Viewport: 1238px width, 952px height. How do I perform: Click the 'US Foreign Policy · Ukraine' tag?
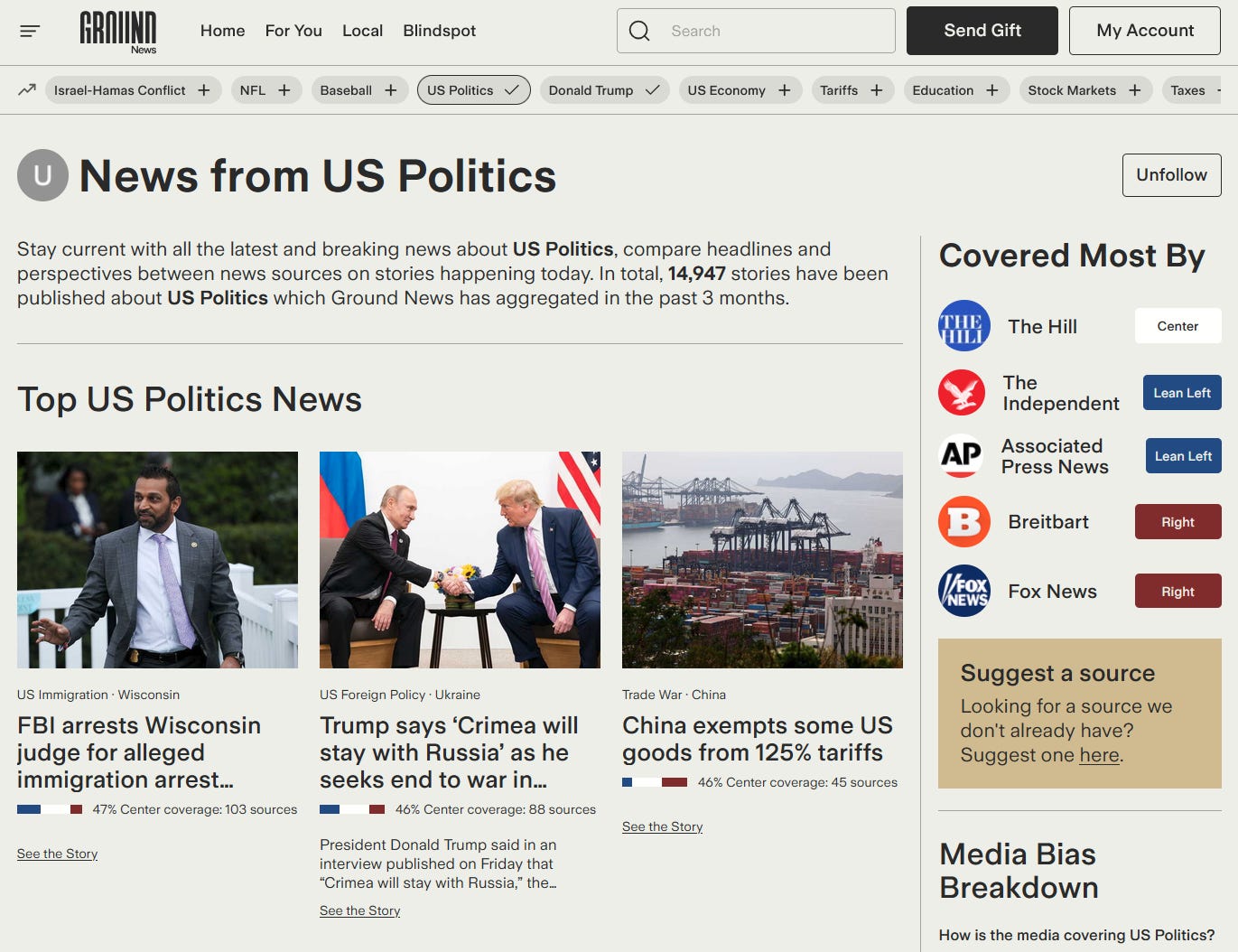coord(400,695)
